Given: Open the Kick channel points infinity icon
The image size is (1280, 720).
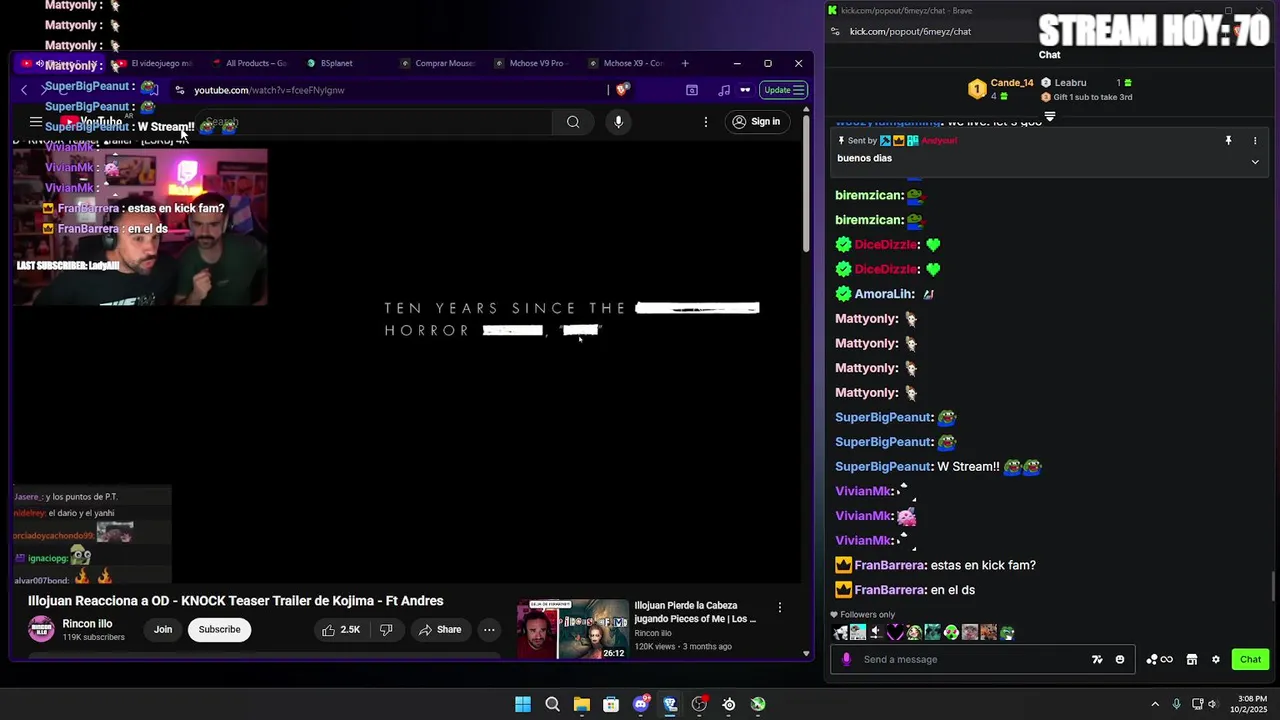Looking at the screenshot, I should pyautogui.click(x=1160, y=660).
